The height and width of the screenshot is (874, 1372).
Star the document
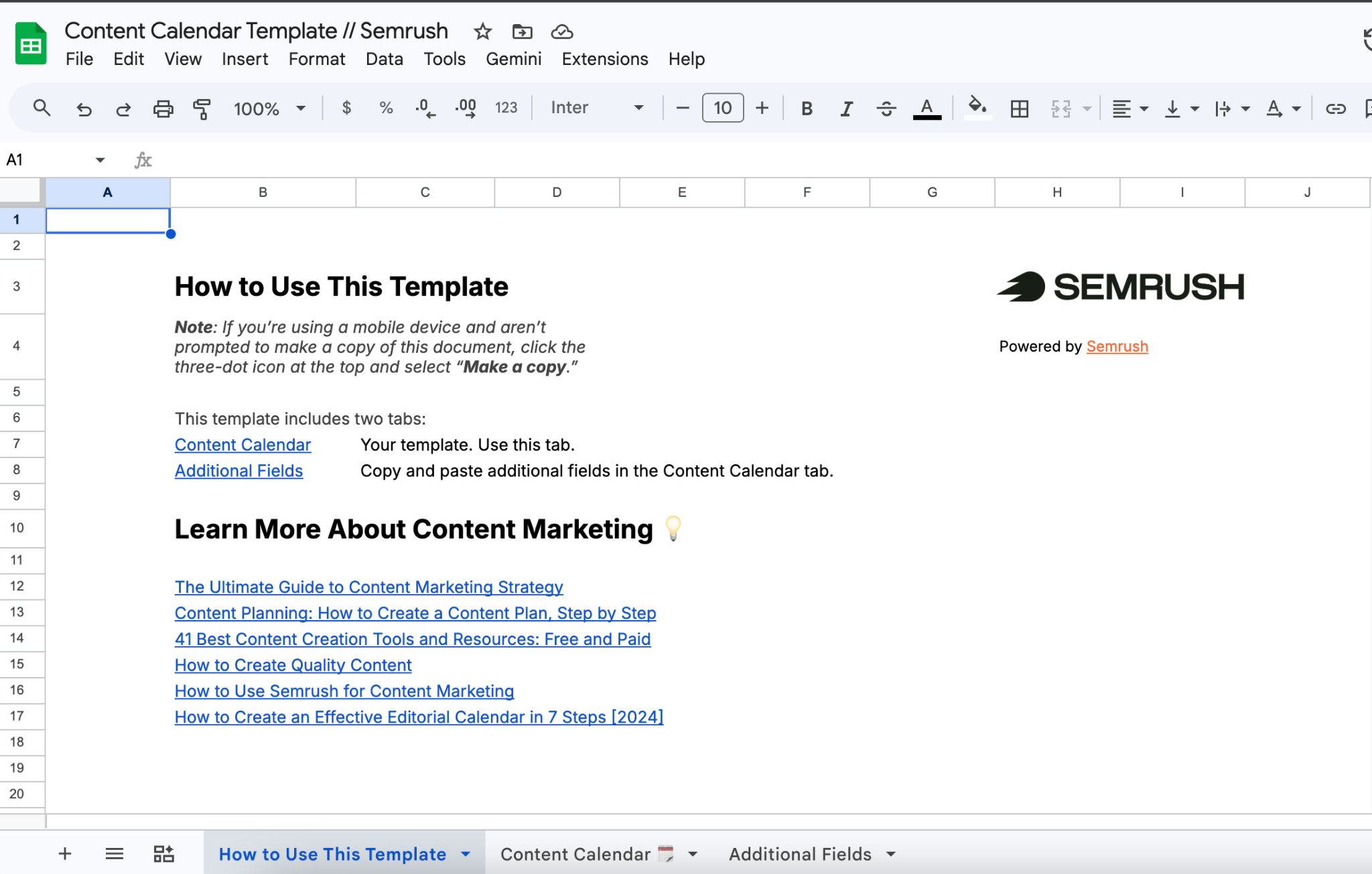pyautogui.click(x=482, y=31)
